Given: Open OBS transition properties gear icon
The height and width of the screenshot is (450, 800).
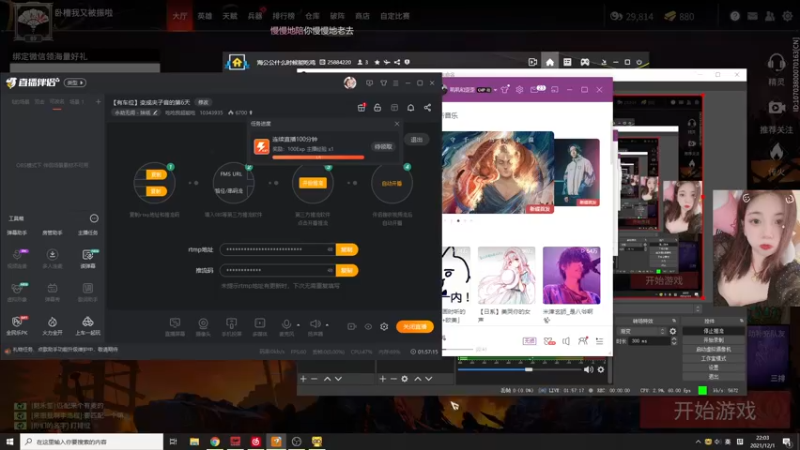Looking at the screenshot, I should click(673, 331).
